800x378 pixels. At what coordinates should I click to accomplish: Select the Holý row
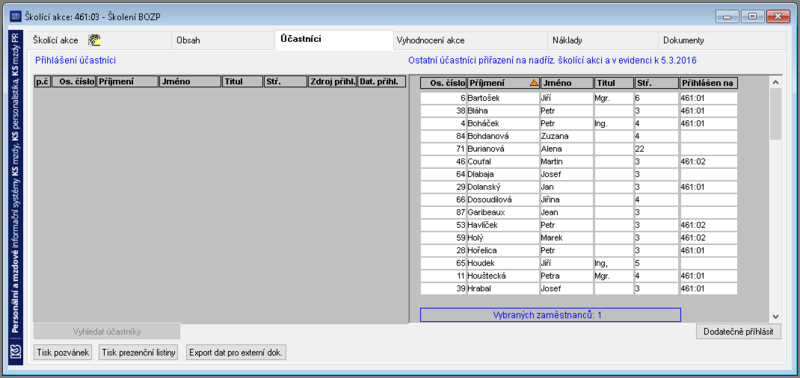579,238
